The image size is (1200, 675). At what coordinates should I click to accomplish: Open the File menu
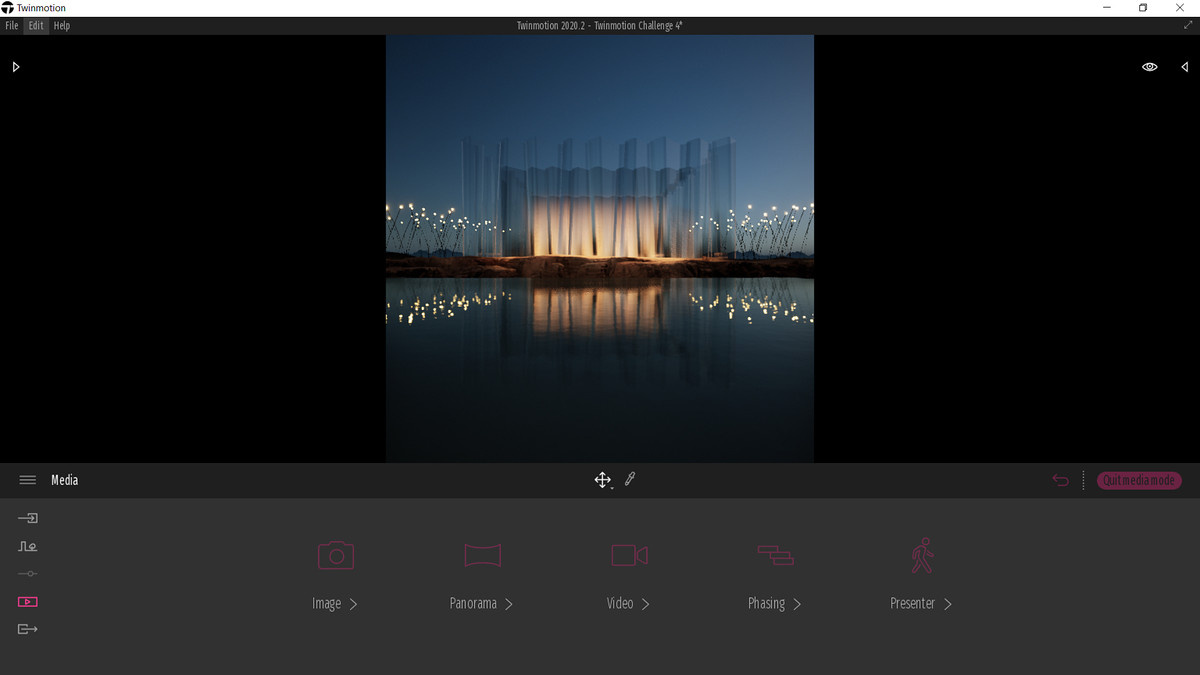coord(12,26)
